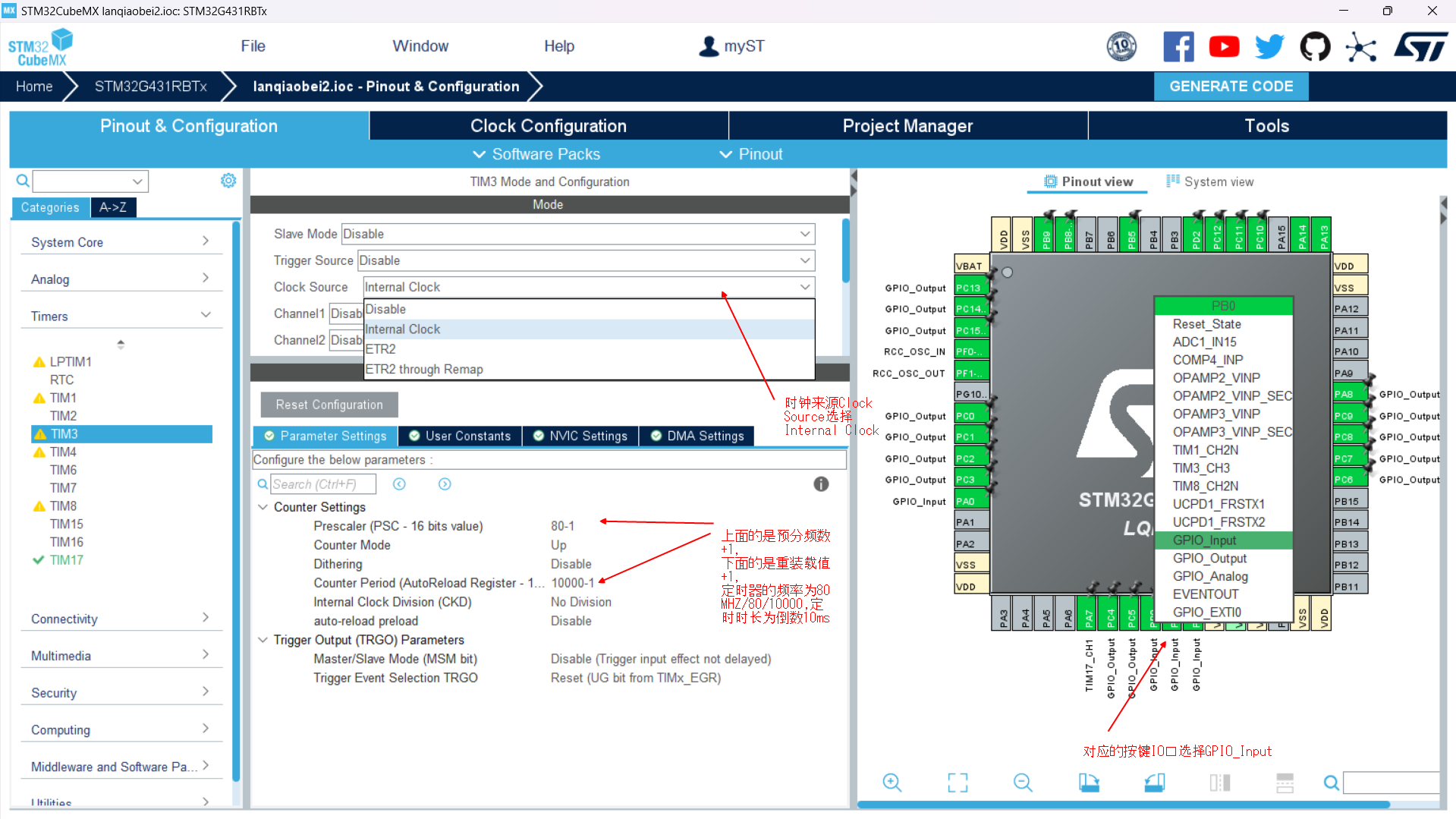Screen dimensions: 1456x819
Task: Select Disable in Clock Source list
Action: (x=589, y=309)
